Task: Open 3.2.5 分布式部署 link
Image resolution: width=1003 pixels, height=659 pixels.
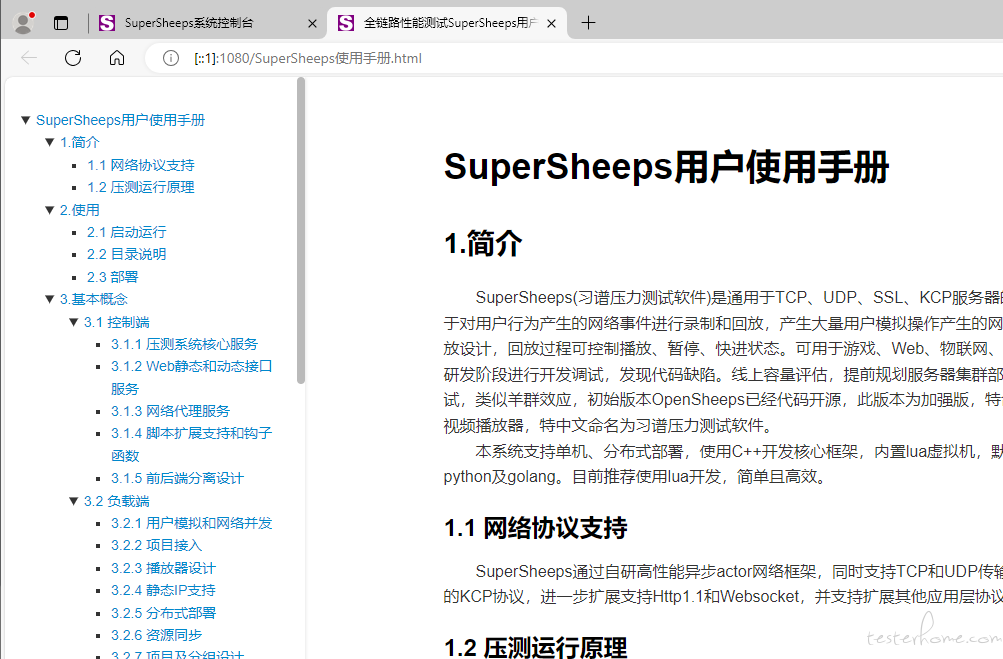Action: (164, 613)
